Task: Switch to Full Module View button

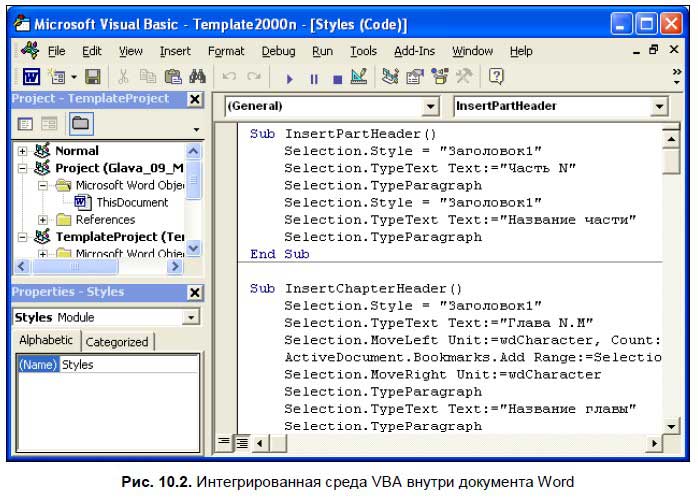Action: pyautogui.click(x=241, y=441)
